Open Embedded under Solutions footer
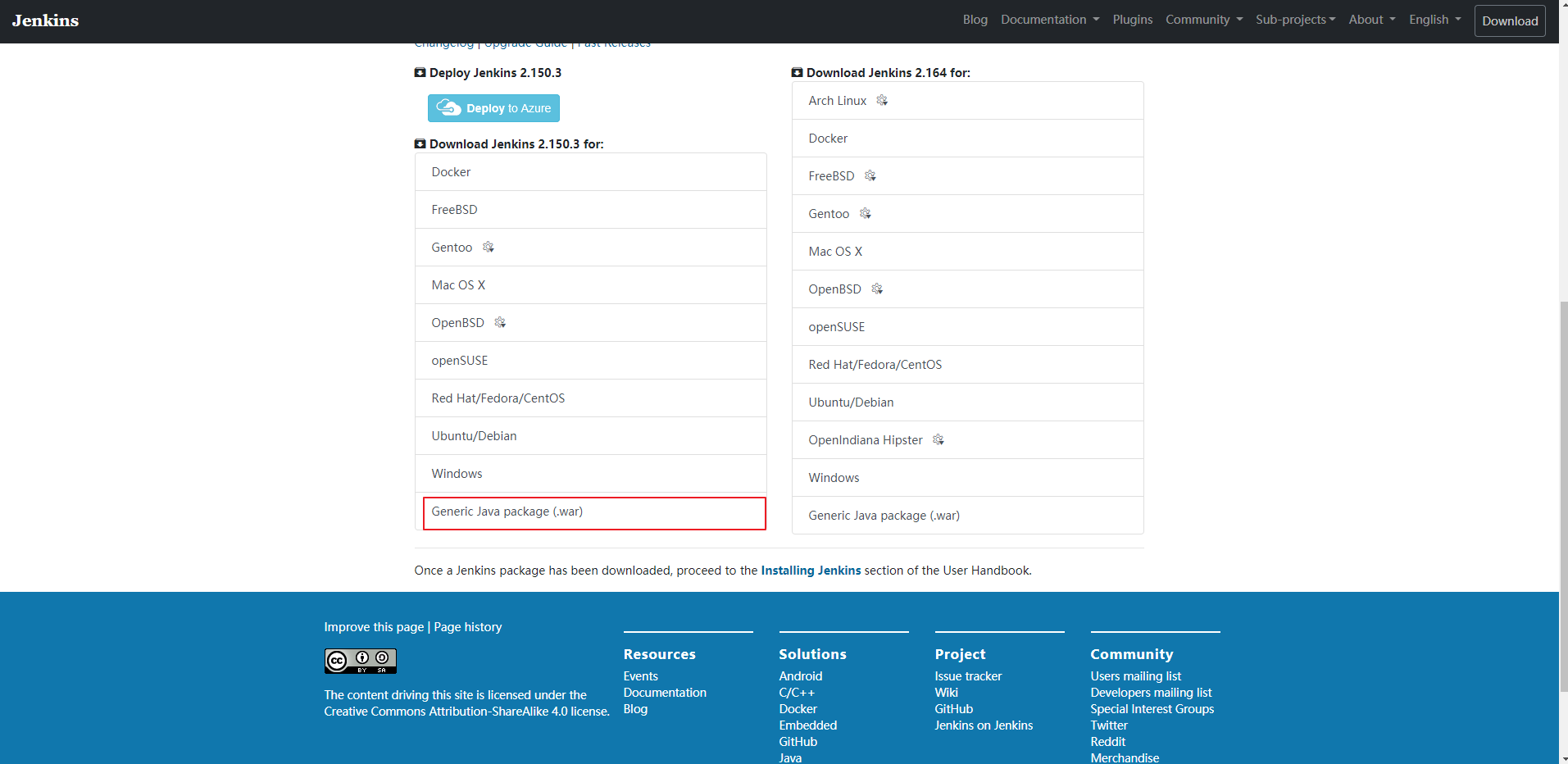1568x764 pixels. [807, 725]
